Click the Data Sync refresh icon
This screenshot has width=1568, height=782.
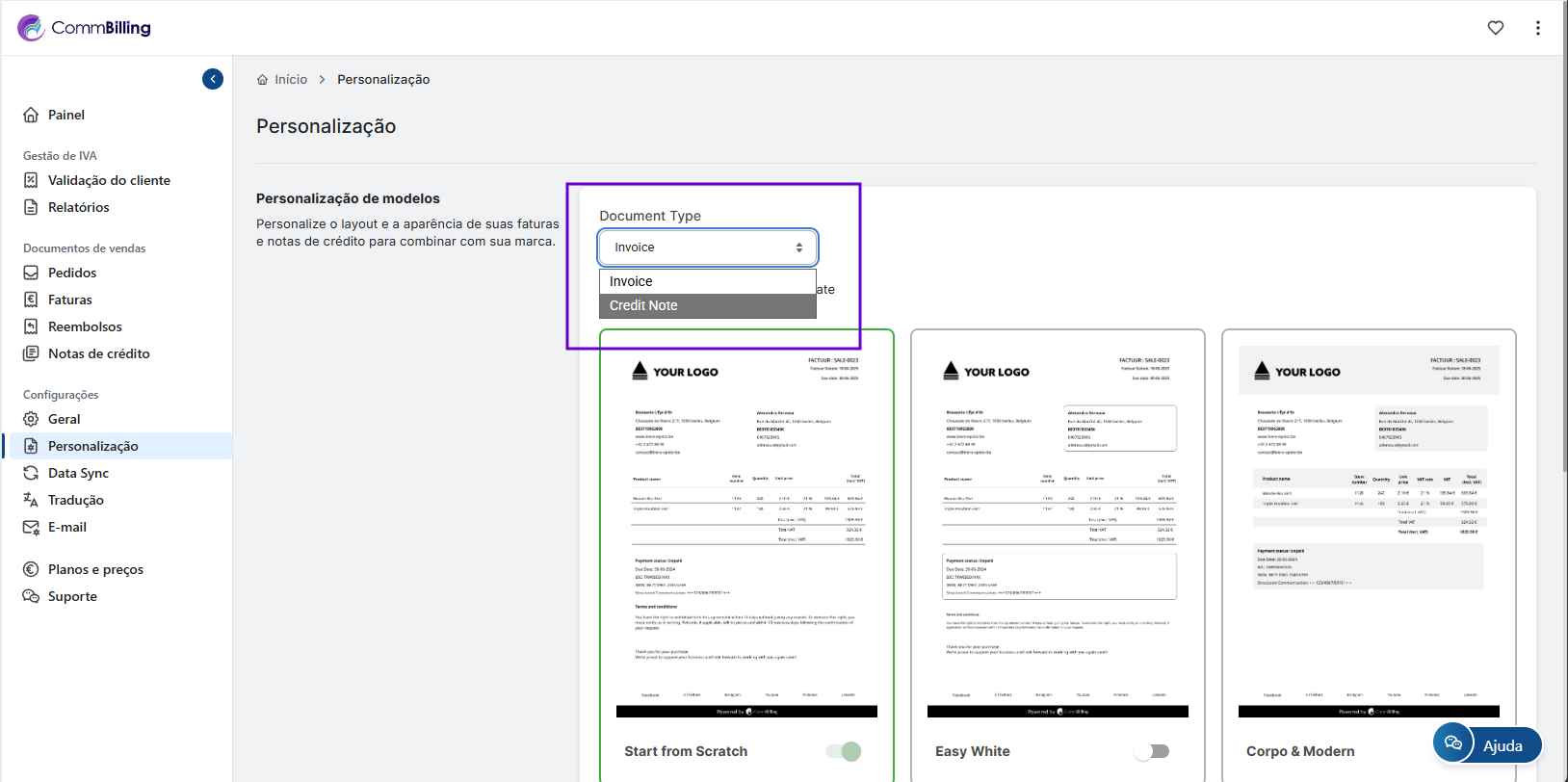tap(31, 473)
